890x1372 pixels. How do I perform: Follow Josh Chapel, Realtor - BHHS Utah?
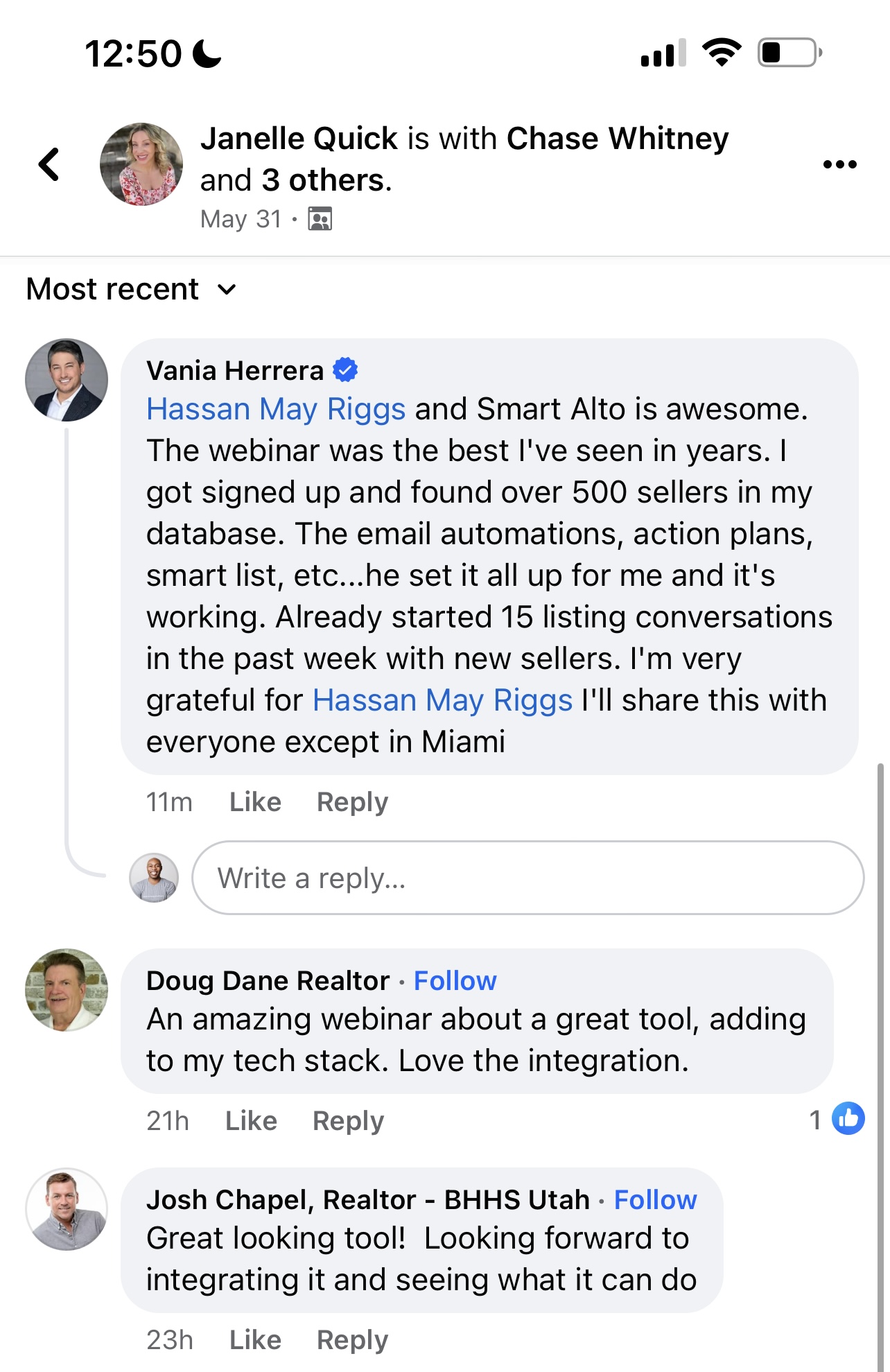(655, 1200)
